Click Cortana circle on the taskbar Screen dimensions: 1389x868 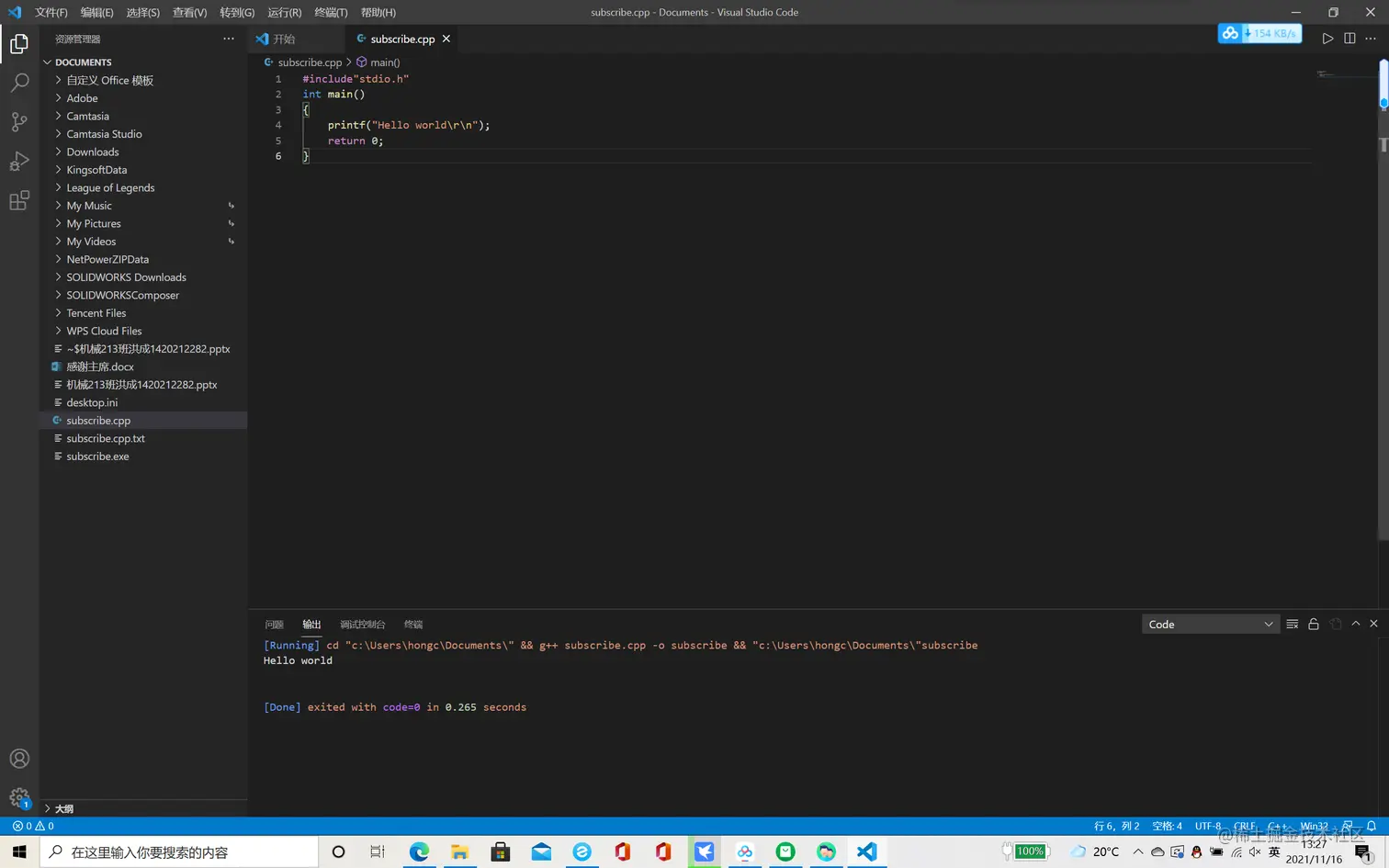[338, 851]
